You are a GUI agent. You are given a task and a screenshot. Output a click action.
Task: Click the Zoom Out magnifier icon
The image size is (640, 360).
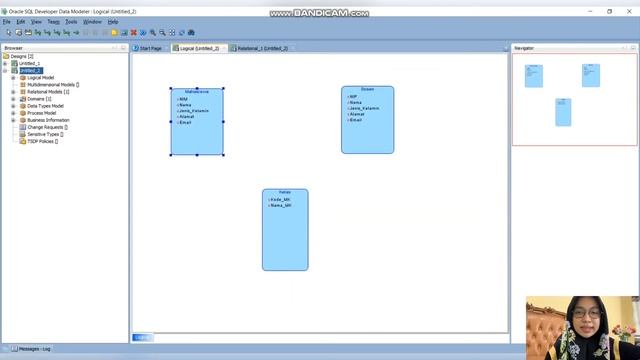tap(162, 33)
